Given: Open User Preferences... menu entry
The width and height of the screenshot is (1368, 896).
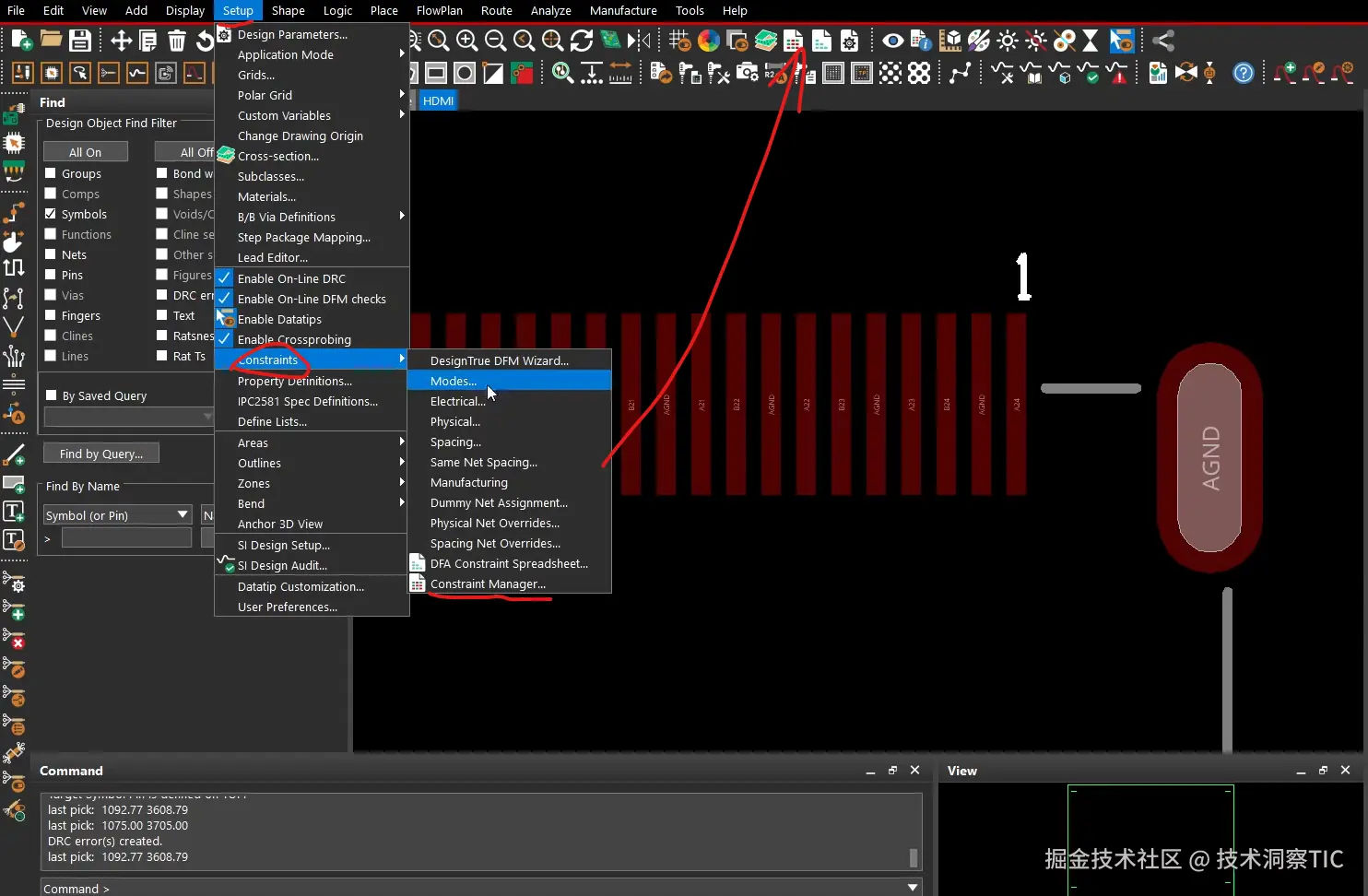Looking at the screenshot, I should (x=312, y=607).
